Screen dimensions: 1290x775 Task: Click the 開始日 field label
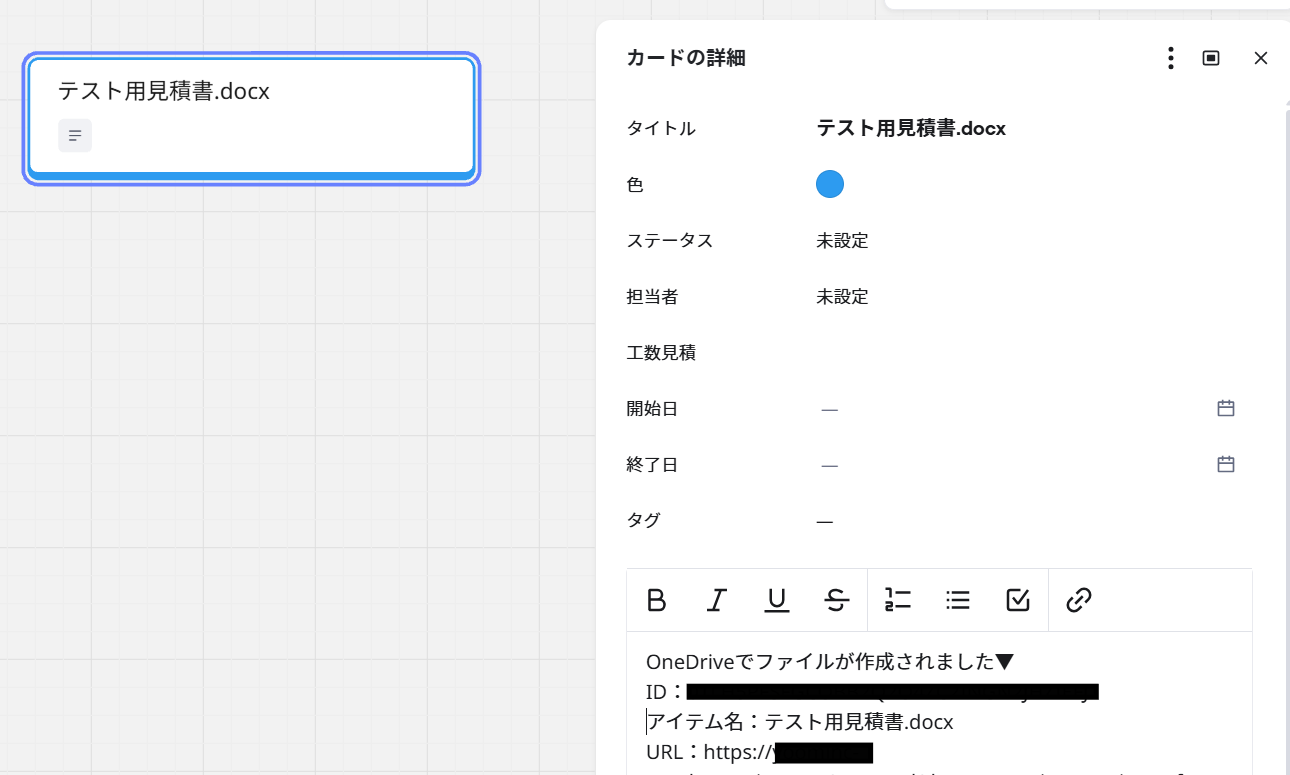click(652, 409)
